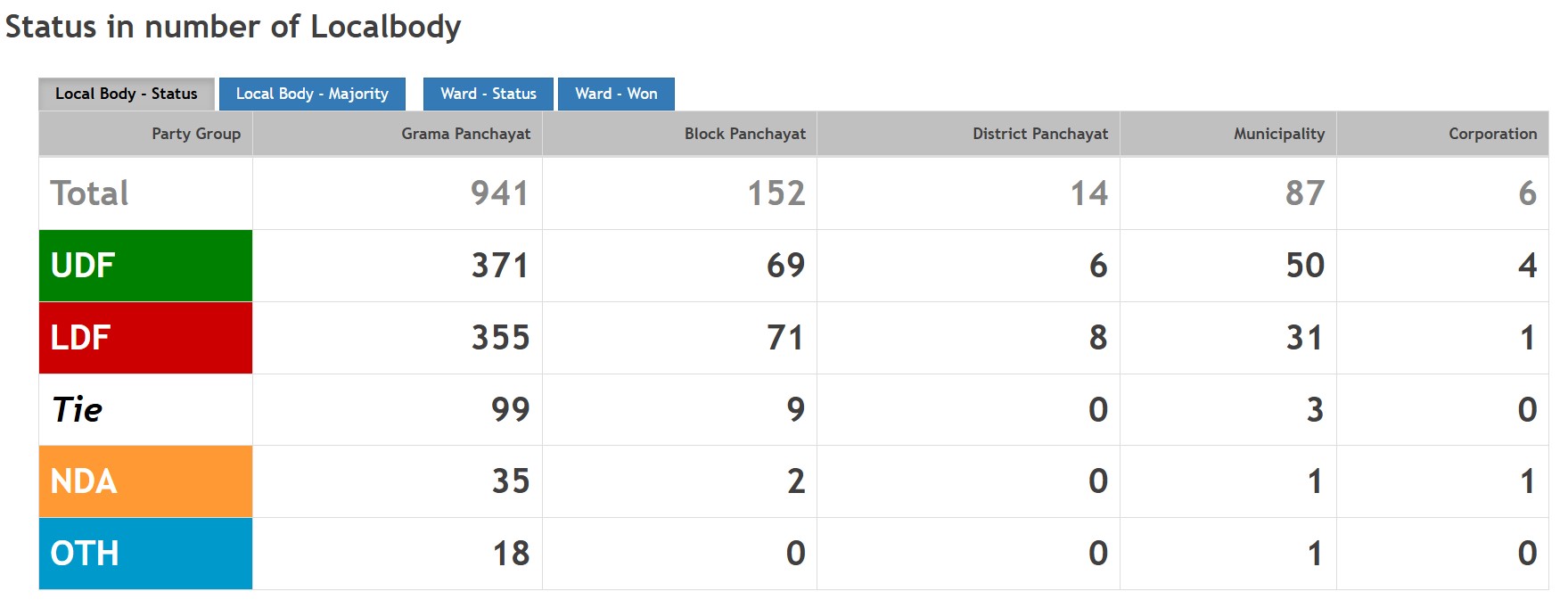Click the orange NDA party cell

click(145, 481)
